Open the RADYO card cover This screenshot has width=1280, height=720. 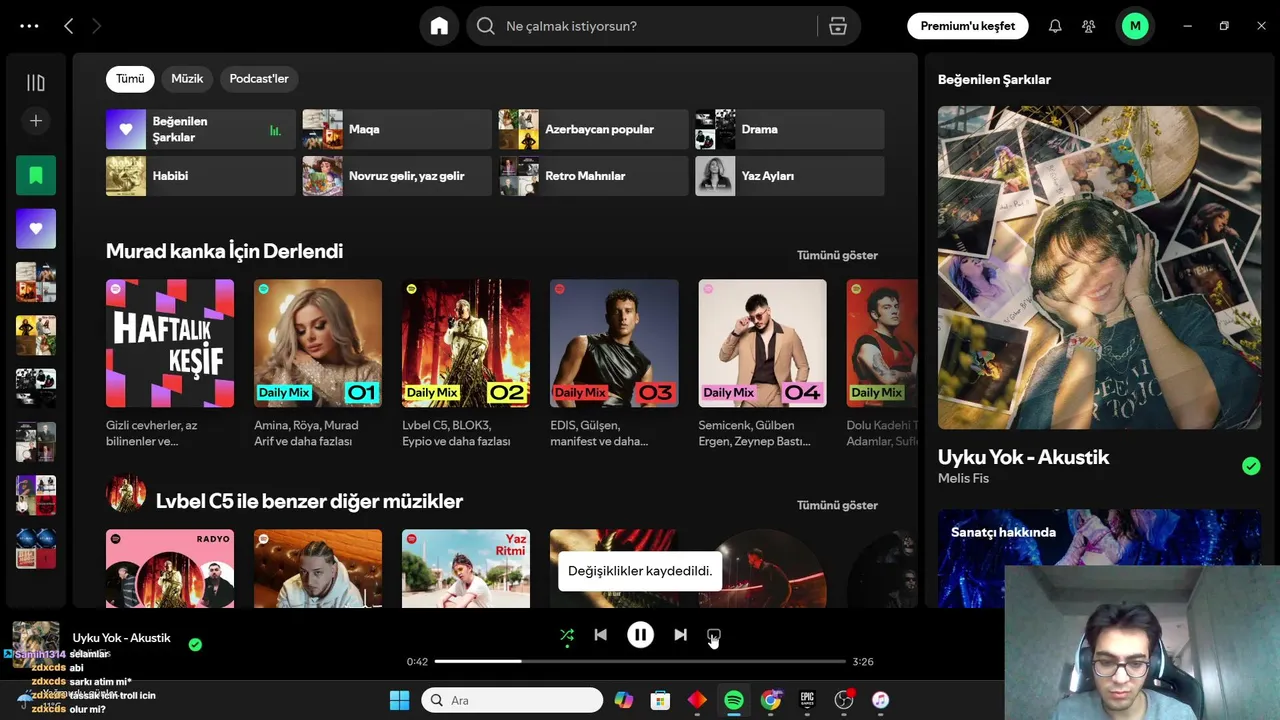[170, 568]
